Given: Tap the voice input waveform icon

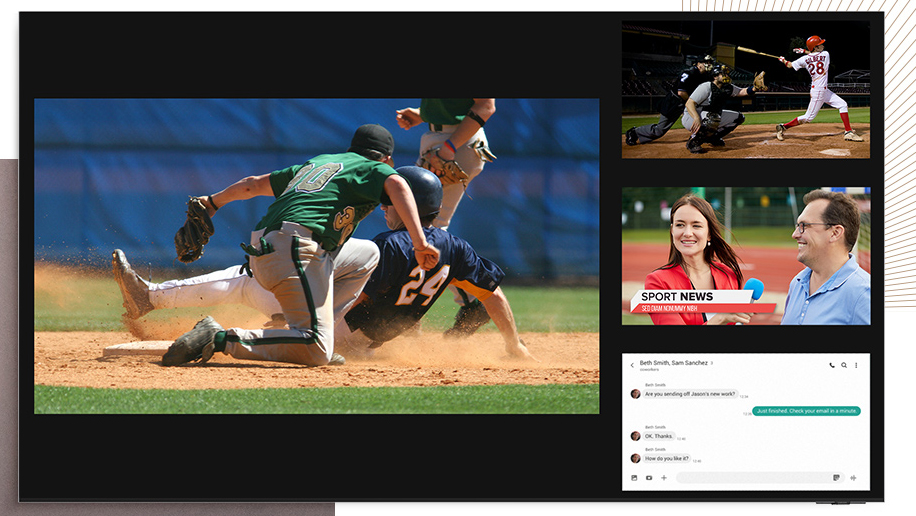Looking at the screenshot, I should pos(853,478).
